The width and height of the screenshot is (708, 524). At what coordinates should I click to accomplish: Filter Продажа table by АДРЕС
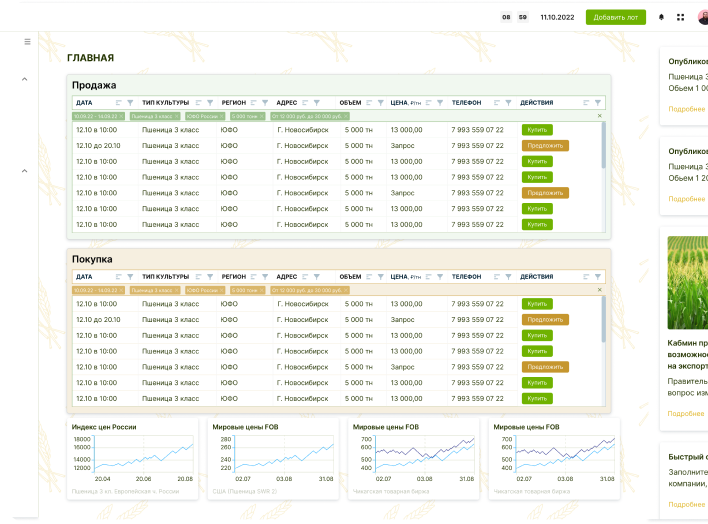coord(317,103)
